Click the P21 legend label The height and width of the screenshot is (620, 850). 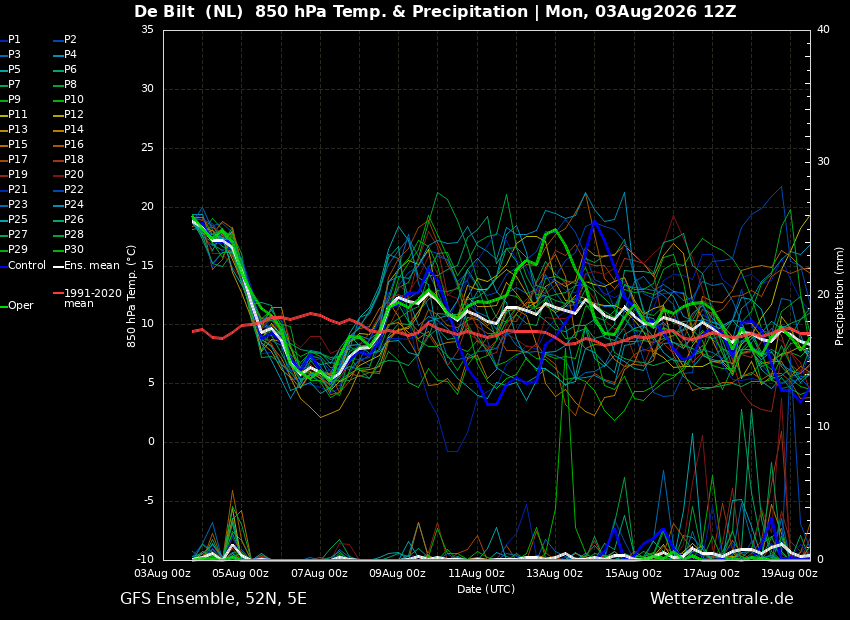pyautogui.click(x=17, y=190)
